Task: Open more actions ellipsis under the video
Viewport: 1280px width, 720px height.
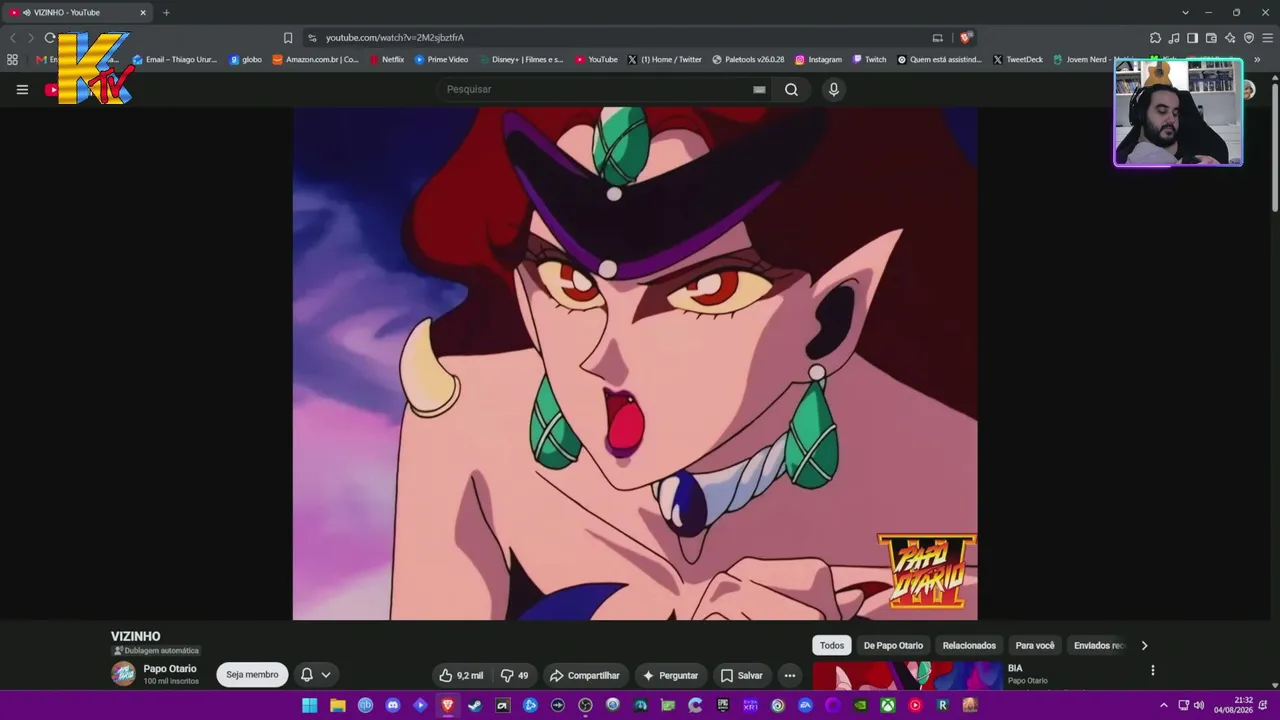Action: [789, 675]
